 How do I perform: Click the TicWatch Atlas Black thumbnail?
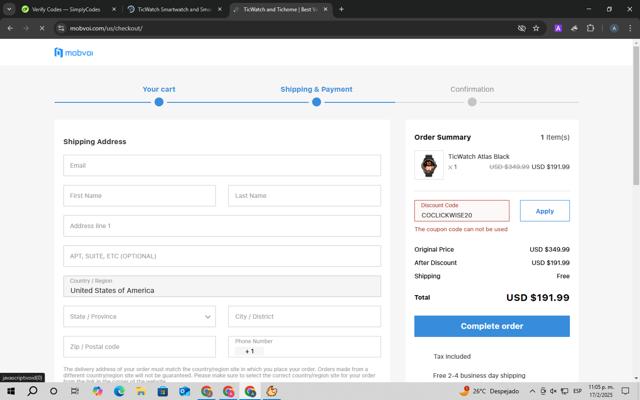pyautogui.click(x=429, y=165)
